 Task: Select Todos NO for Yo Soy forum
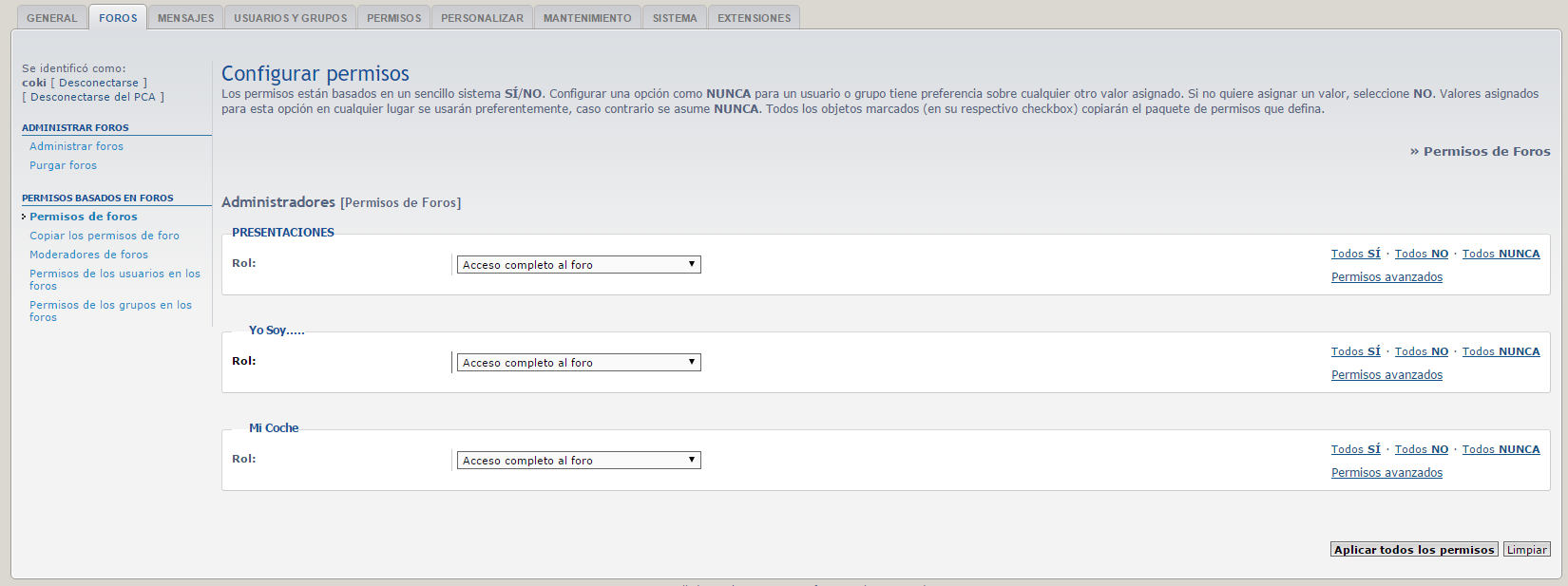pyautogui.click(x=1421, y=351)
